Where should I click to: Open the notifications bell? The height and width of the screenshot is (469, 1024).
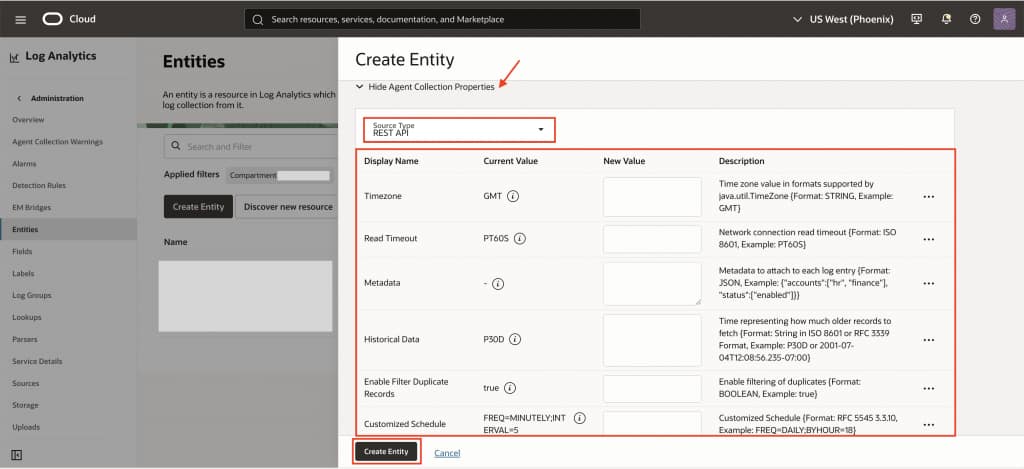click(946, 19)
